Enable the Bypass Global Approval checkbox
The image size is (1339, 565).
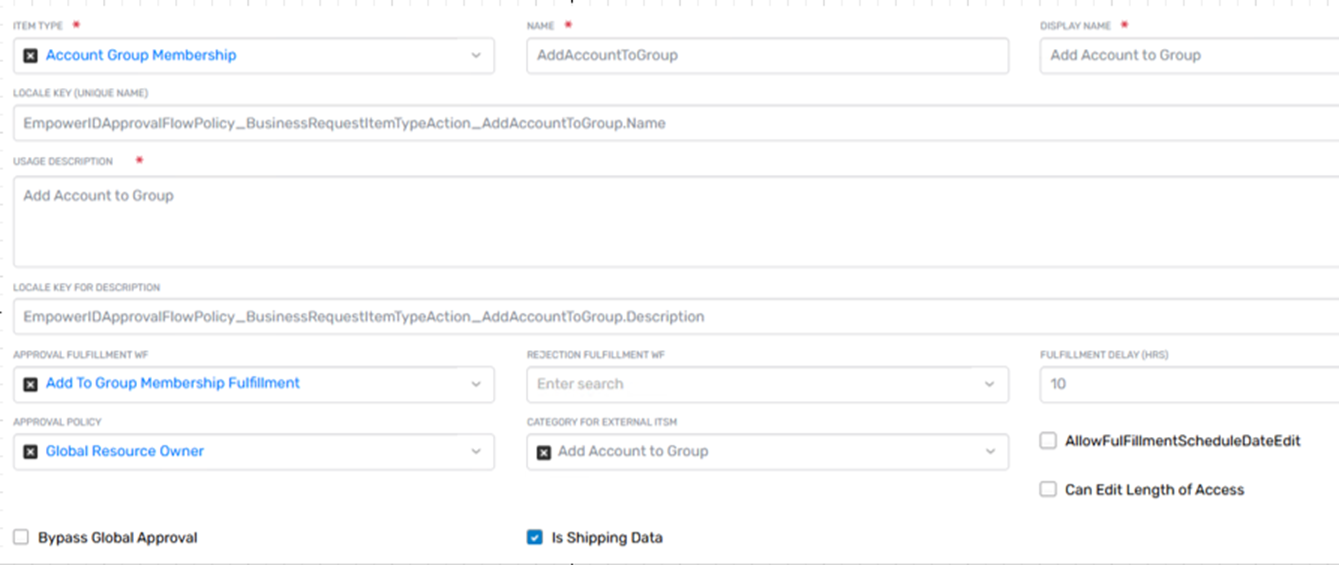click(x=21, y=537)
